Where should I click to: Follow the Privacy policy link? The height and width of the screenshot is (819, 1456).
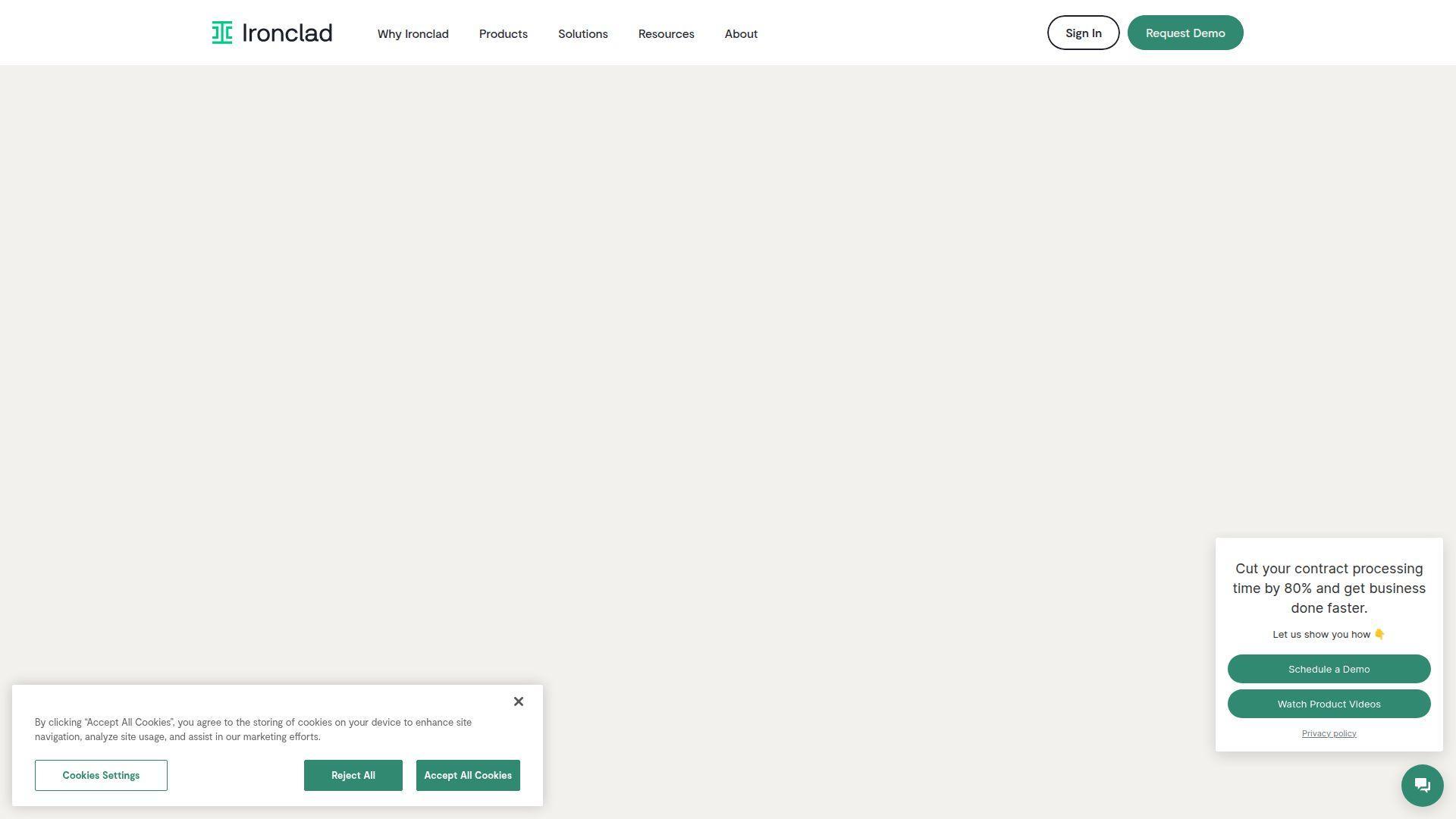1329,733
